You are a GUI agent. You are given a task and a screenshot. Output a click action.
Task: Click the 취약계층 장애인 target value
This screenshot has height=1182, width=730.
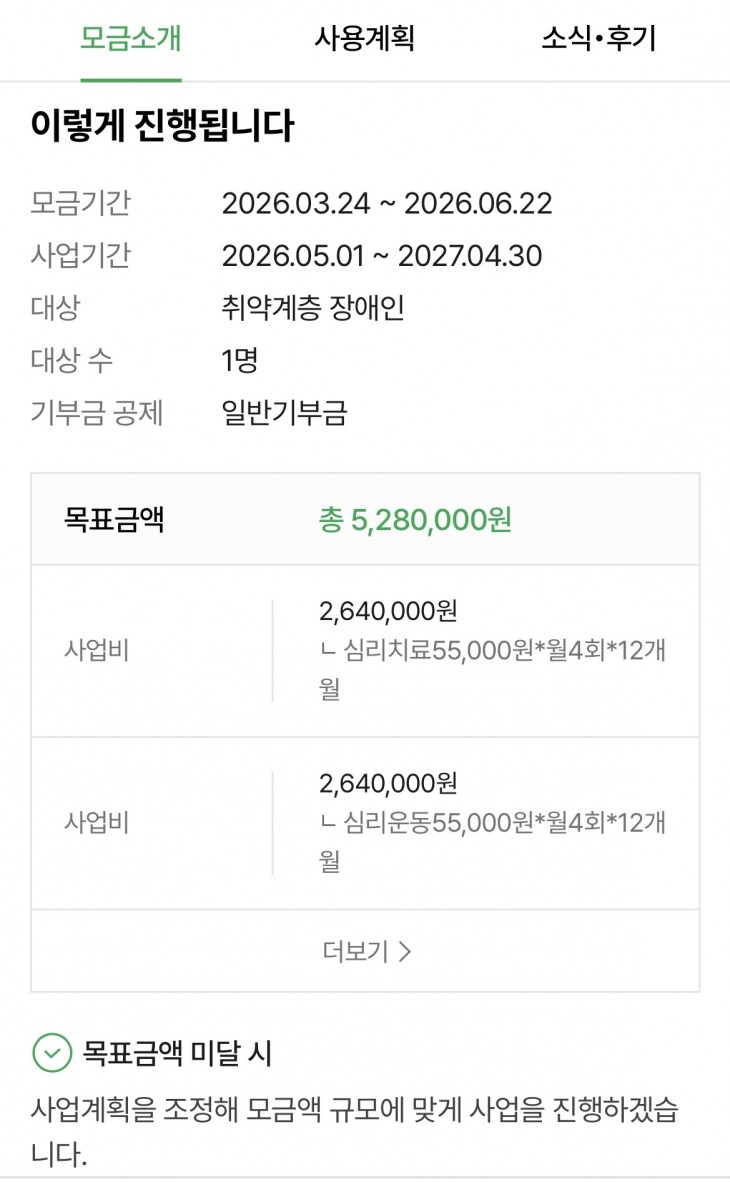(312, 308)
